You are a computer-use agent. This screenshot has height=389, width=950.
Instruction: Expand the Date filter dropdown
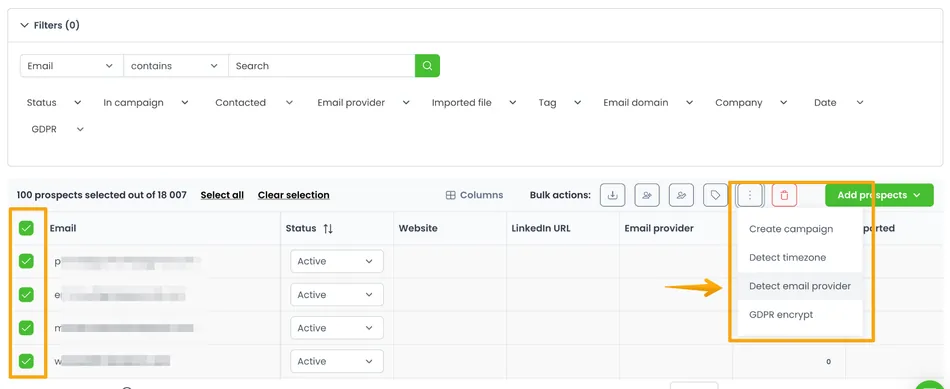coord(839,102)
